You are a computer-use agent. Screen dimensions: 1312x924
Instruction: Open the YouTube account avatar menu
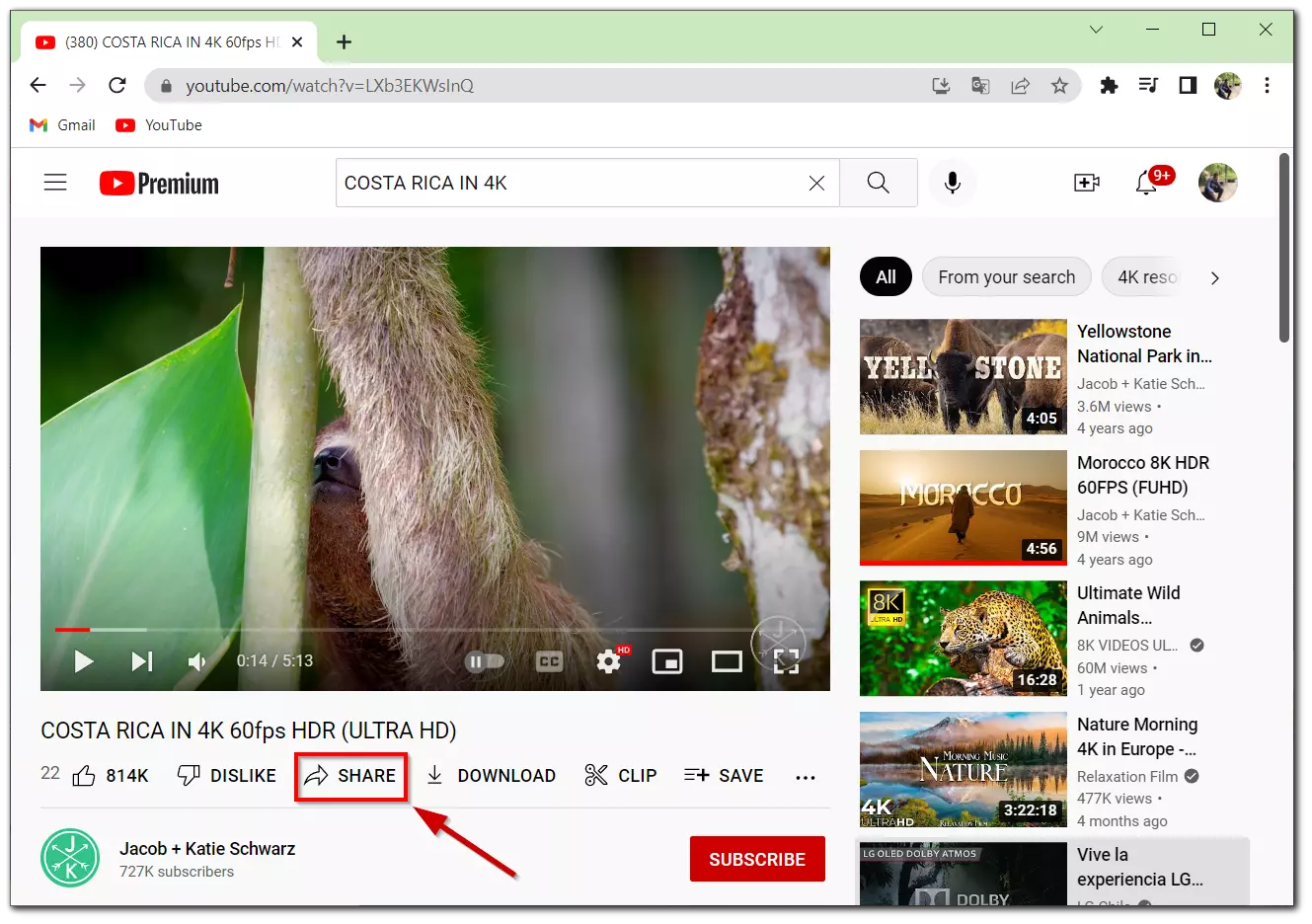[1218, 183]
